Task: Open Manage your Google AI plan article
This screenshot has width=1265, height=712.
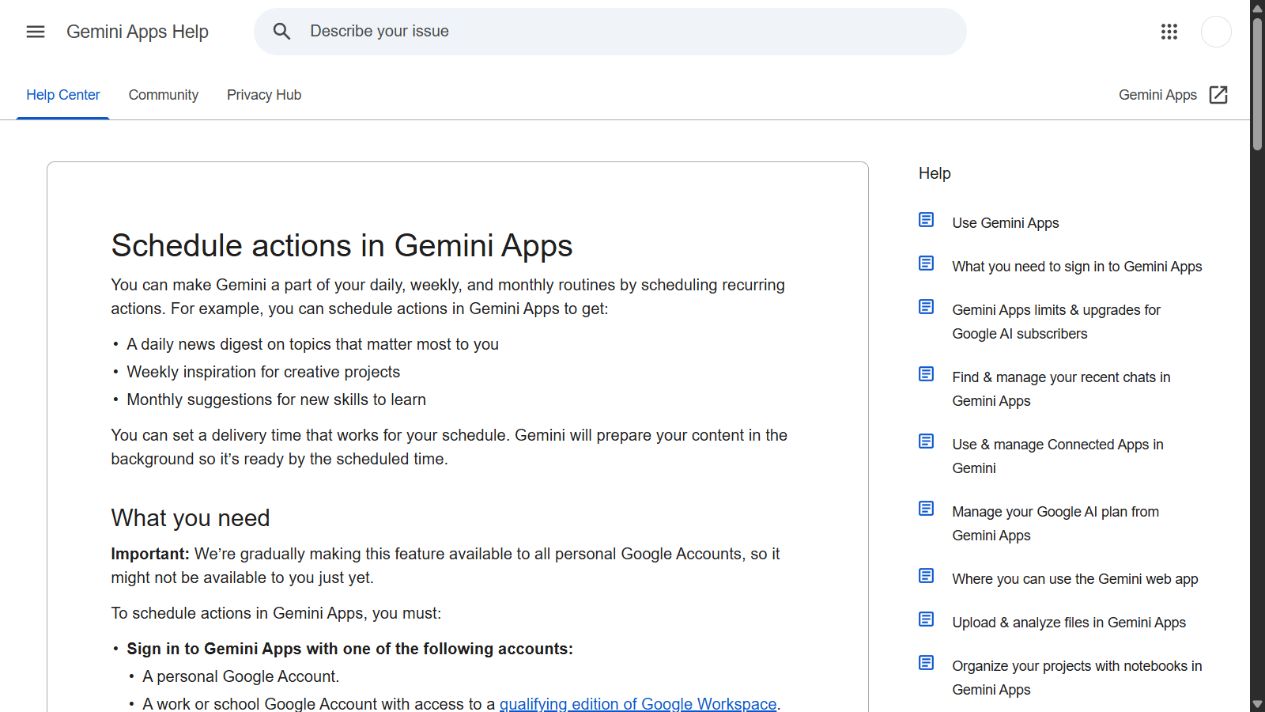Action: point(1055,523)
